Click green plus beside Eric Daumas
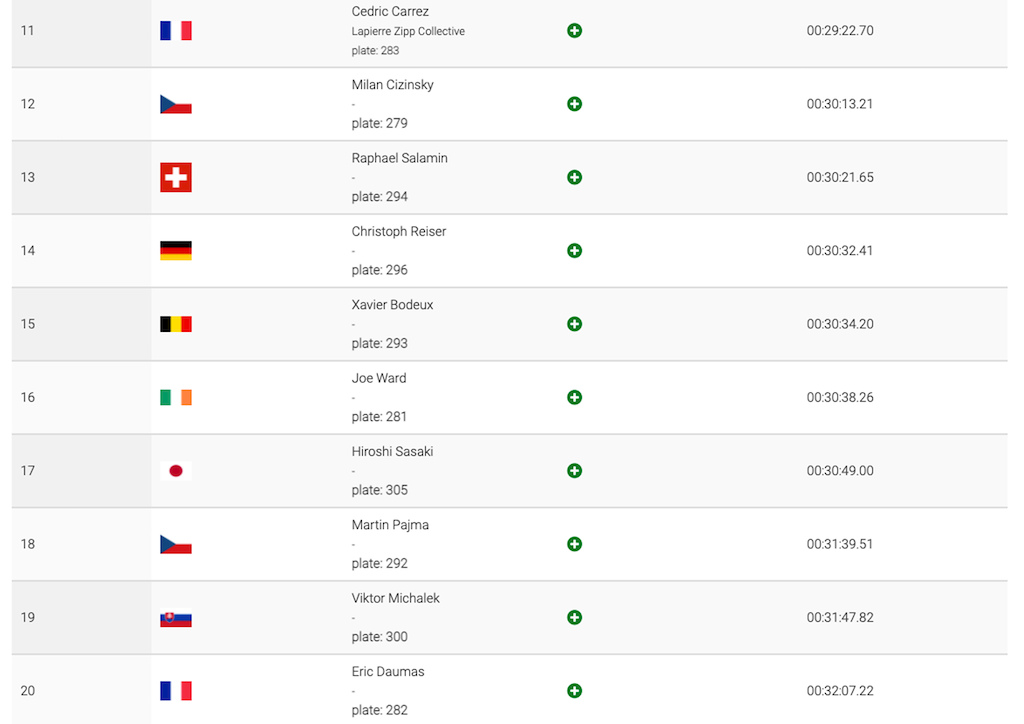This screenshot has width=1024, height=724. tap(574, 691)
